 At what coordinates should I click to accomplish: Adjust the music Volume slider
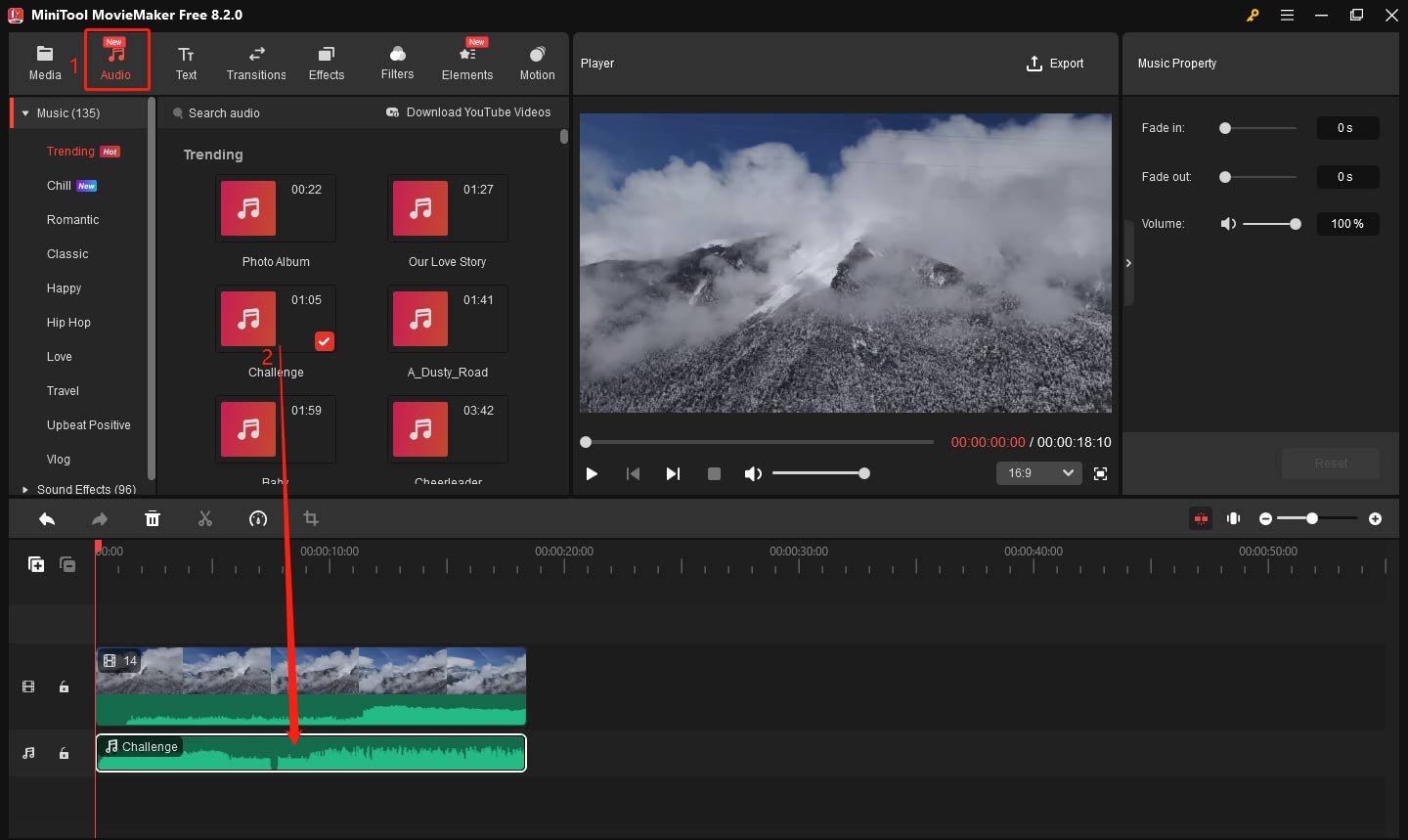1271,224
